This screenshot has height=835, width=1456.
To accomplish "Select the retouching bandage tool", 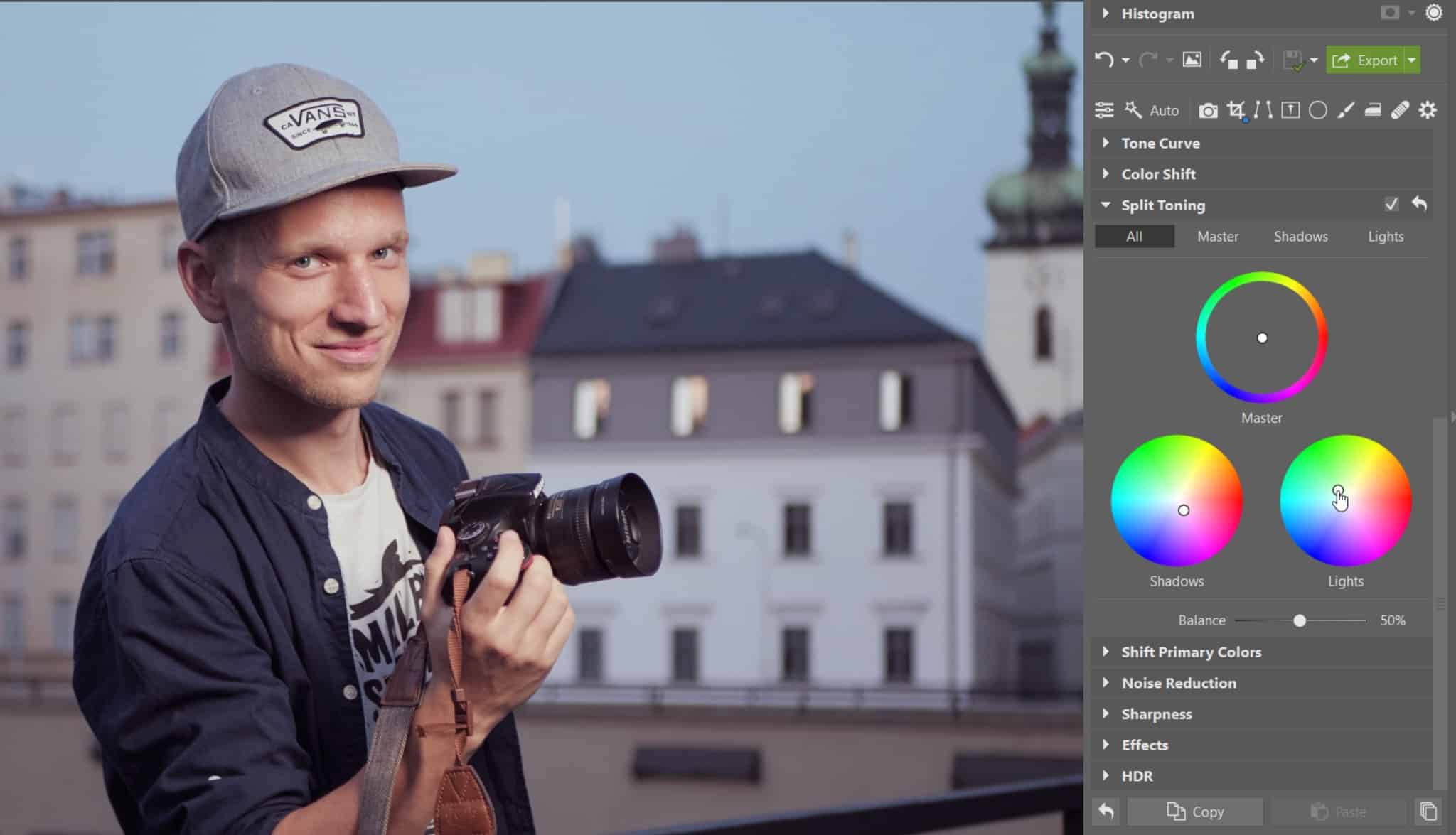I will pyautogui.click(x=1400, y=110).
